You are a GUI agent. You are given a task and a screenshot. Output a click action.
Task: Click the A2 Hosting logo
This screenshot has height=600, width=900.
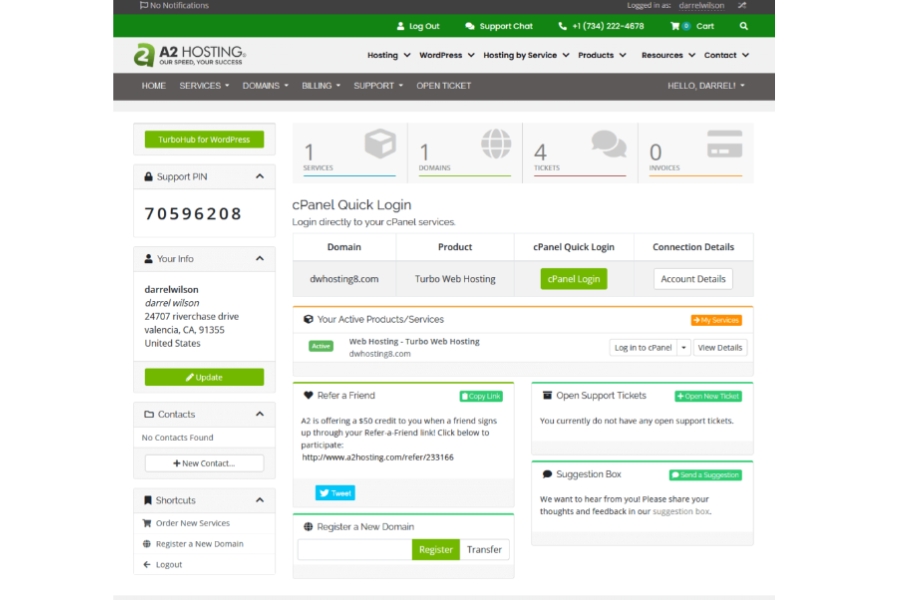pyautogui.click(x=190, y=55)
